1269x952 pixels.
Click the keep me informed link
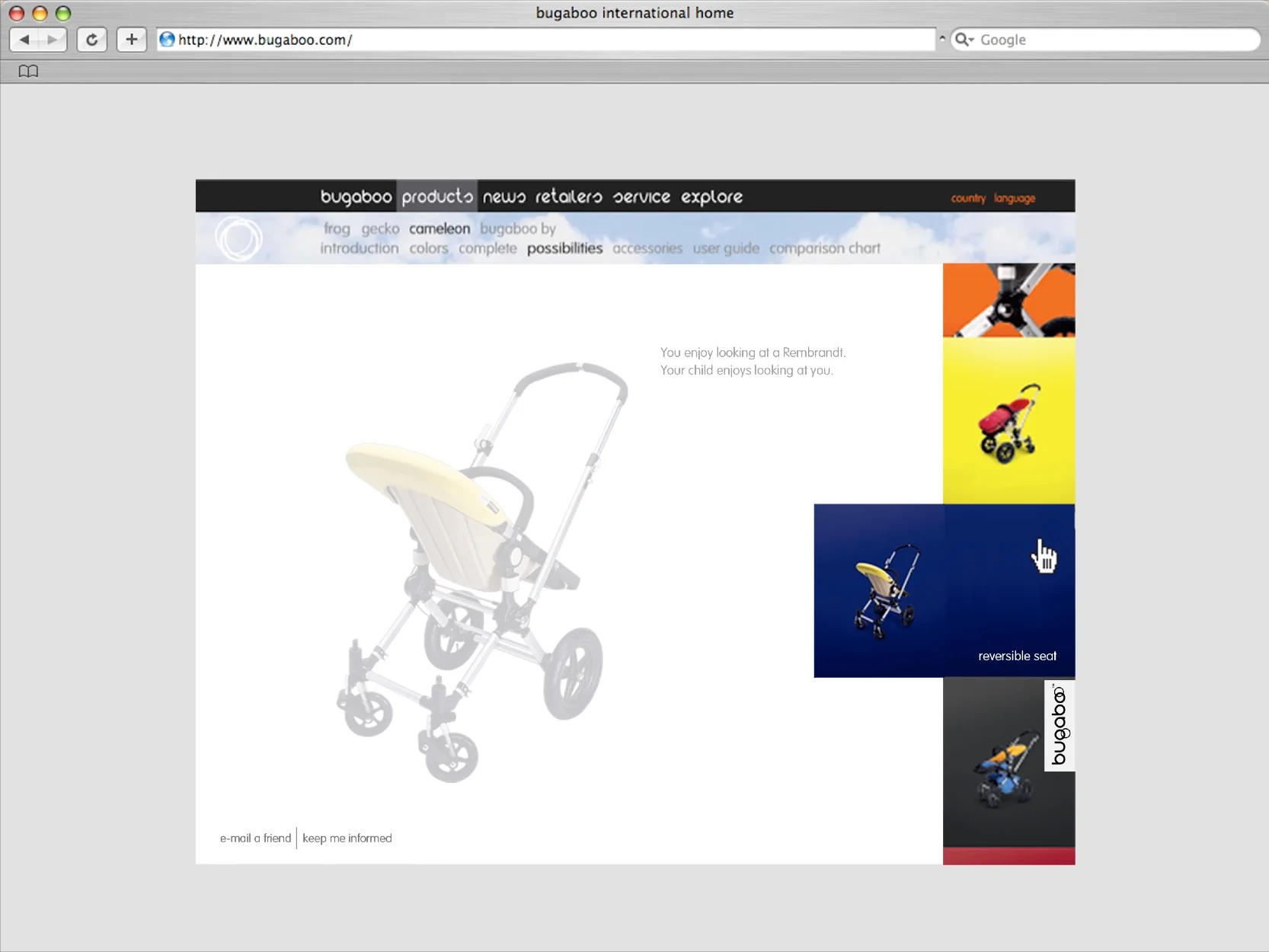pos(347,838)
